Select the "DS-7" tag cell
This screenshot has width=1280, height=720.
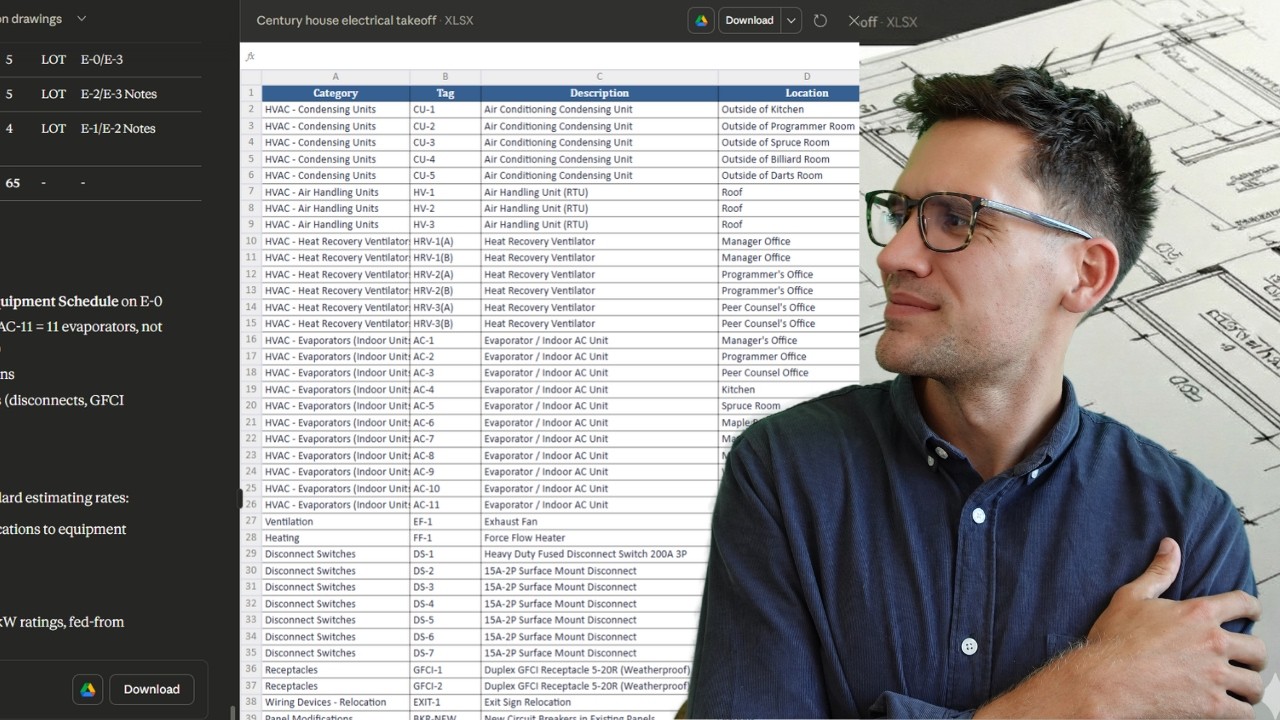[x=445, y=653]
